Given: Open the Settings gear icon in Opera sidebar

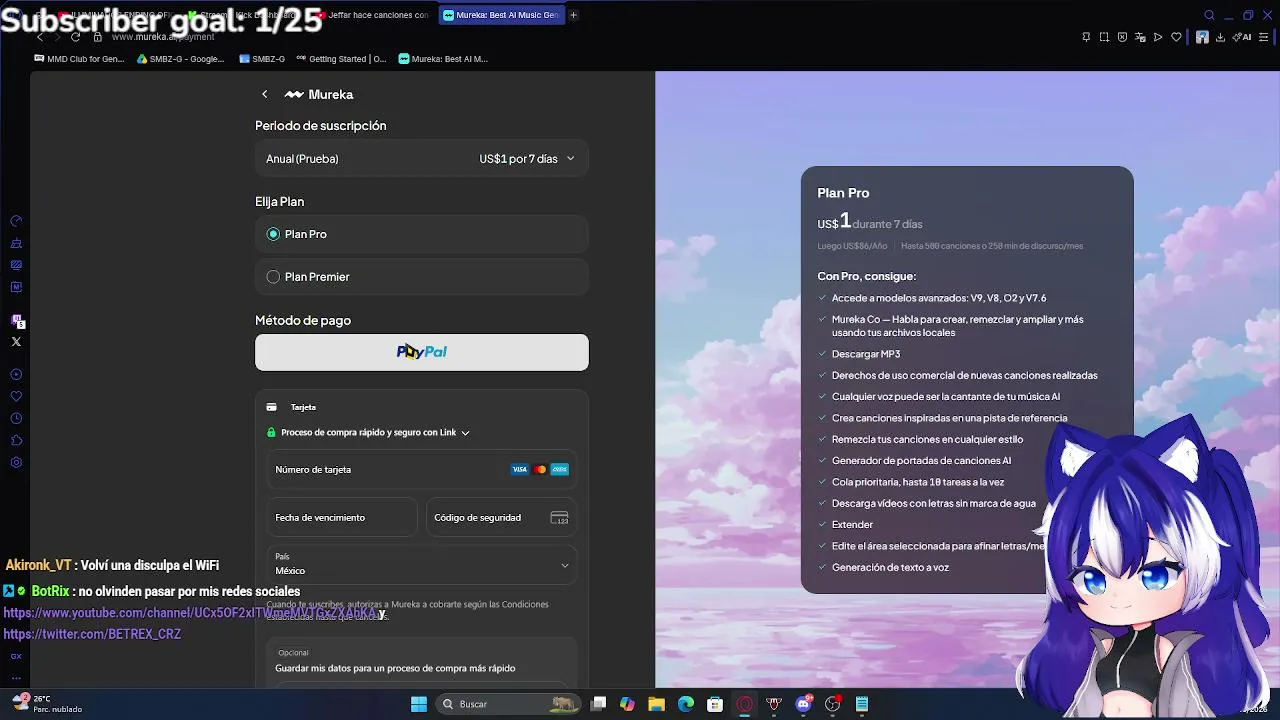Looking at the screenshot, I should click(x=16, y=462).
